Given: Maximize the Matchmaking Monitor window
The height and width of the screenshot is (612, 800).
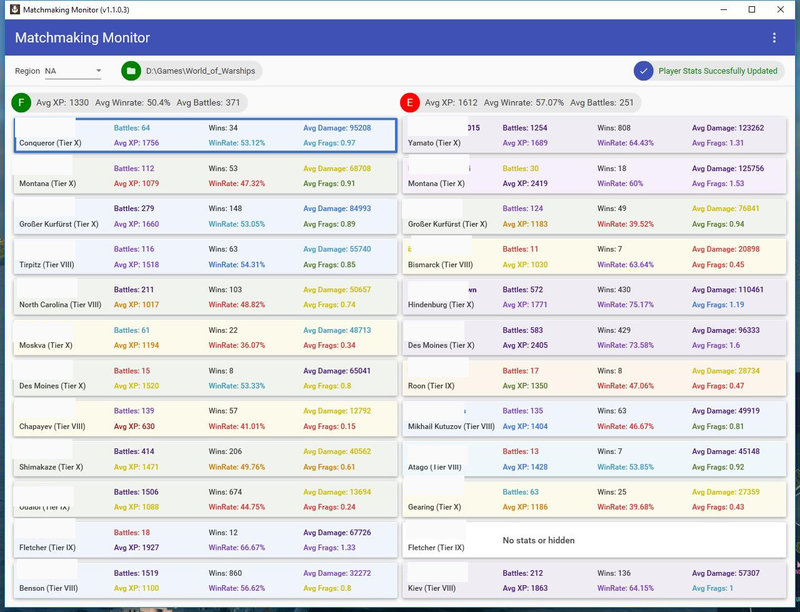Looking at the screenshot, I should 751,9.
